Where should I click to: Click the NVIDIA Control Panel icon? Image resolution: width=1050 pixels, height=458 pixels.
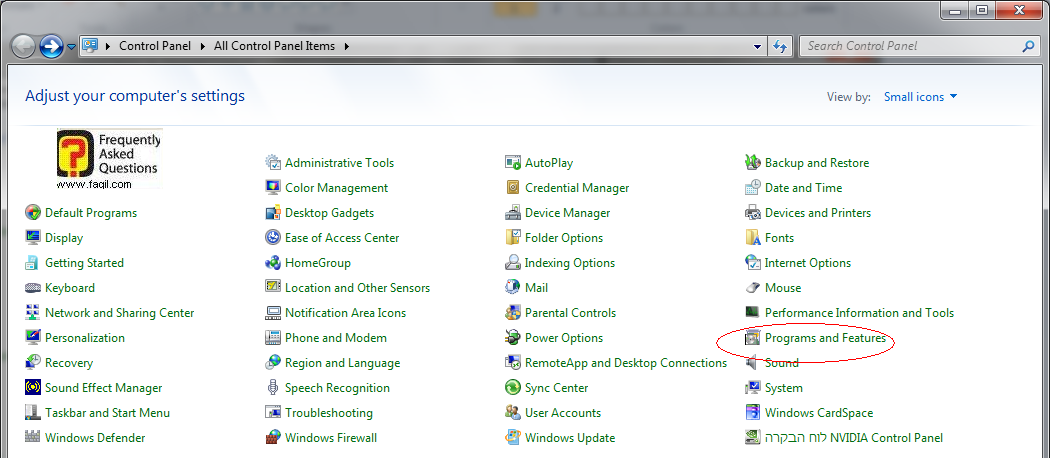click(753, 438)
